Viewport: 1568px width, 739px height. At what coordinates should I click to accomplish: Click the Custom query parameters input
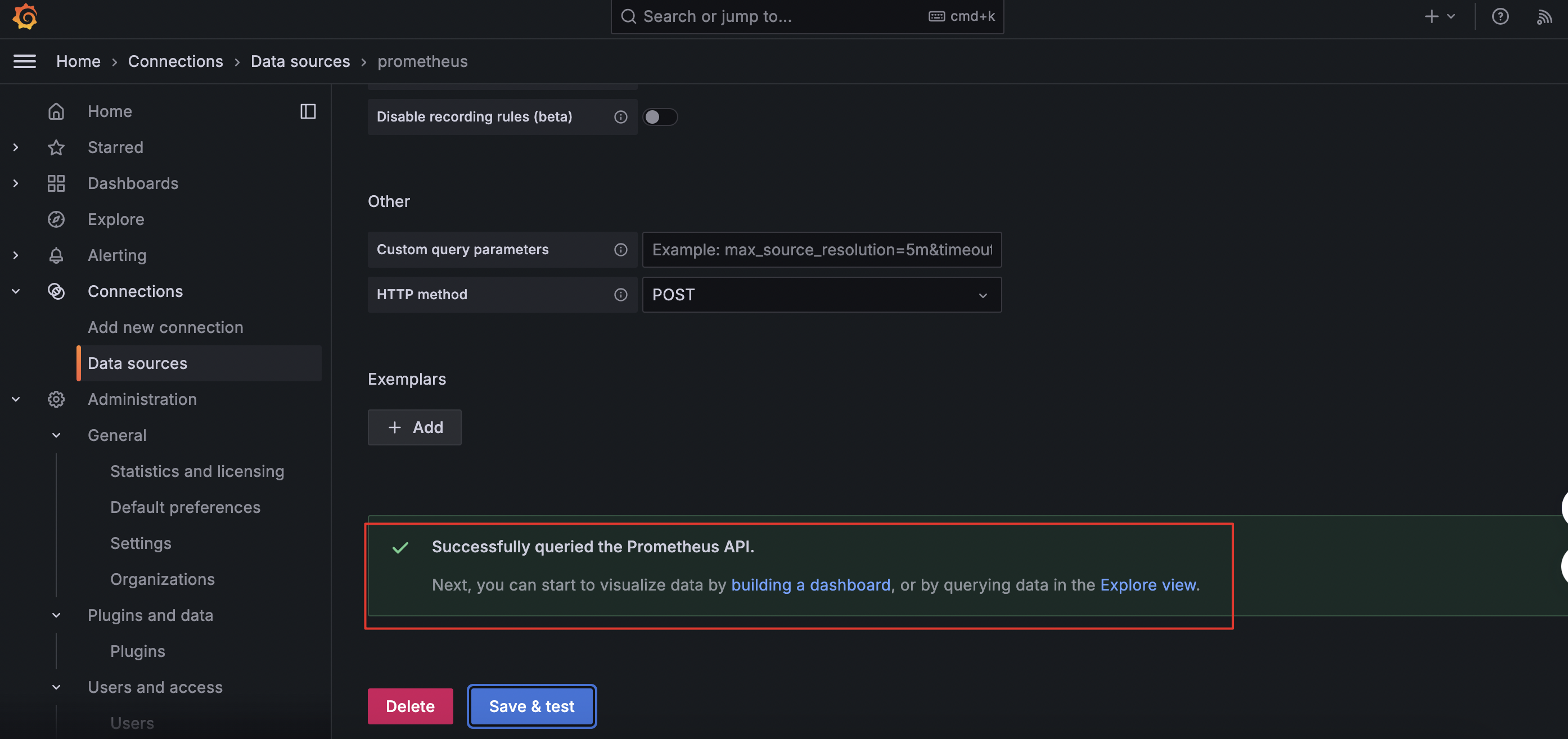pyautogui.click(x=821, y=250)
